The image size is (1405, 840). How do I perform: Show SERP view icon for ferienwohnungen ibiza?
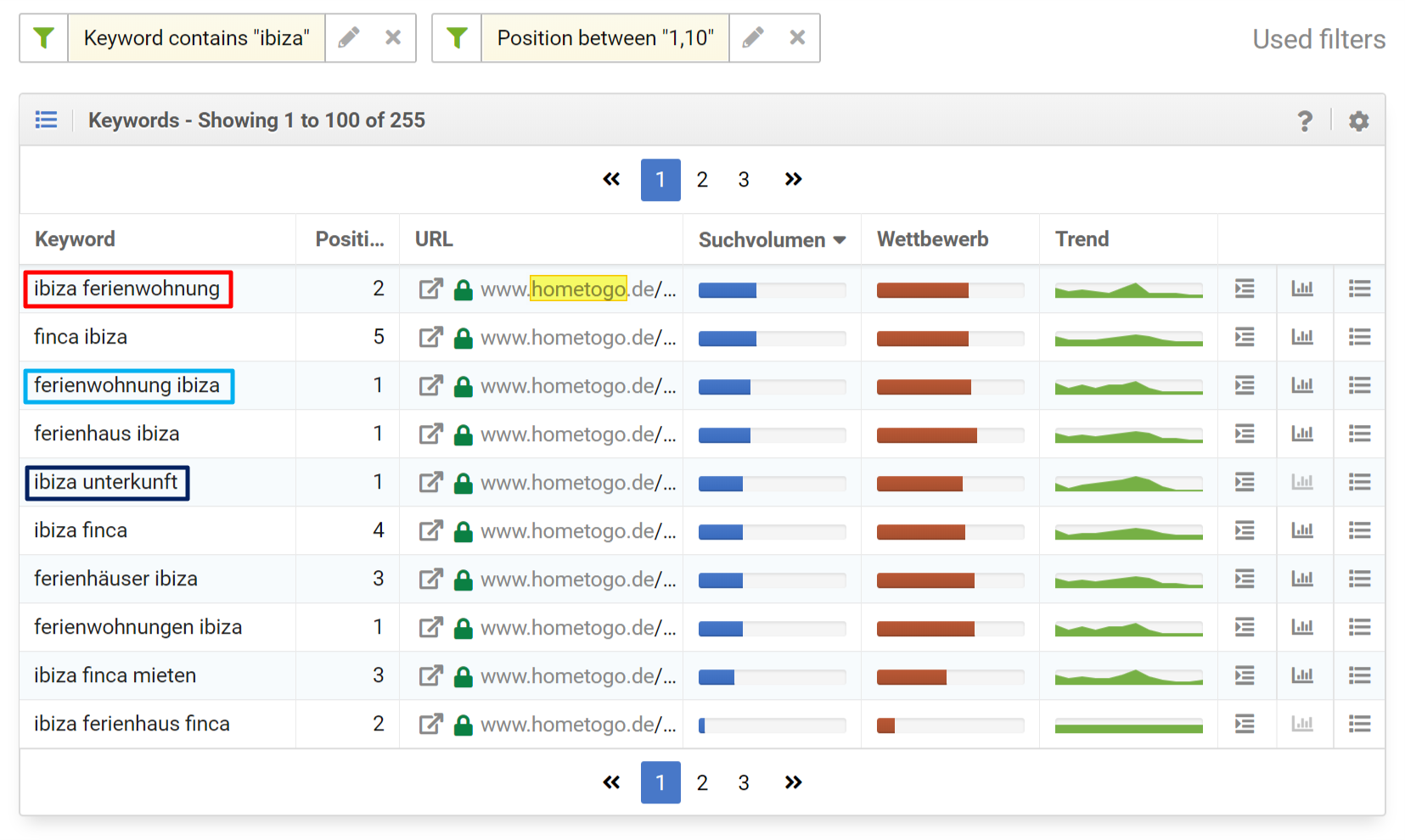click(x=1245, y=627)
